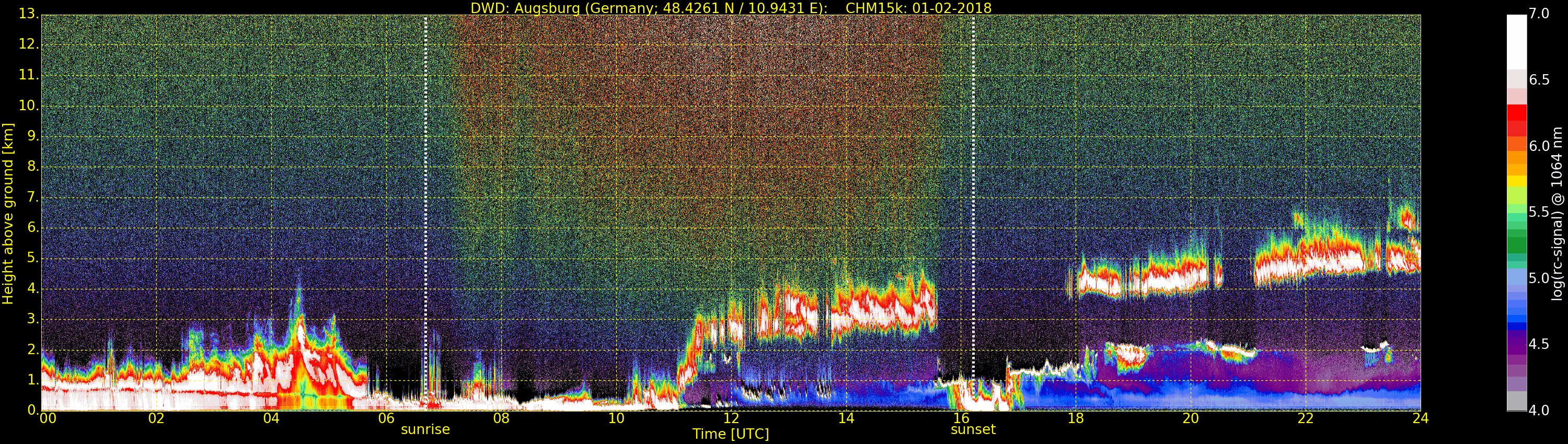This screenshot has height=444, width=1568.
Task: Click colorbar tick label '4.0'
Action: coord(1539,411)
